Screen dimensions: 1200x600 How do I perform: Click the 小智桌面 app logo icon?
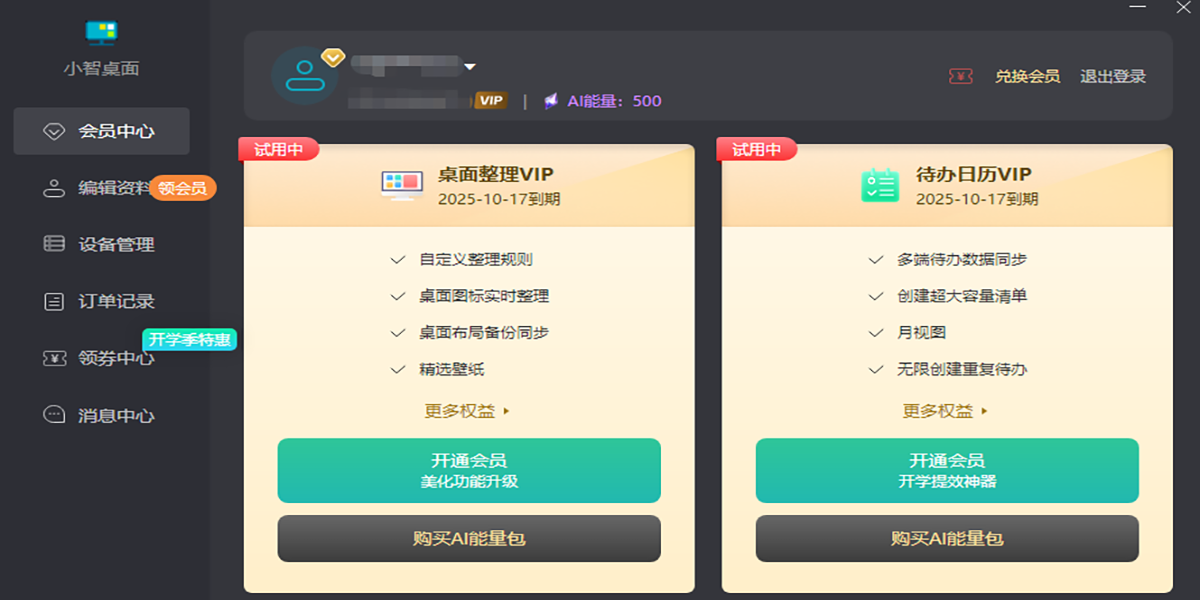(x=101, y=32)
